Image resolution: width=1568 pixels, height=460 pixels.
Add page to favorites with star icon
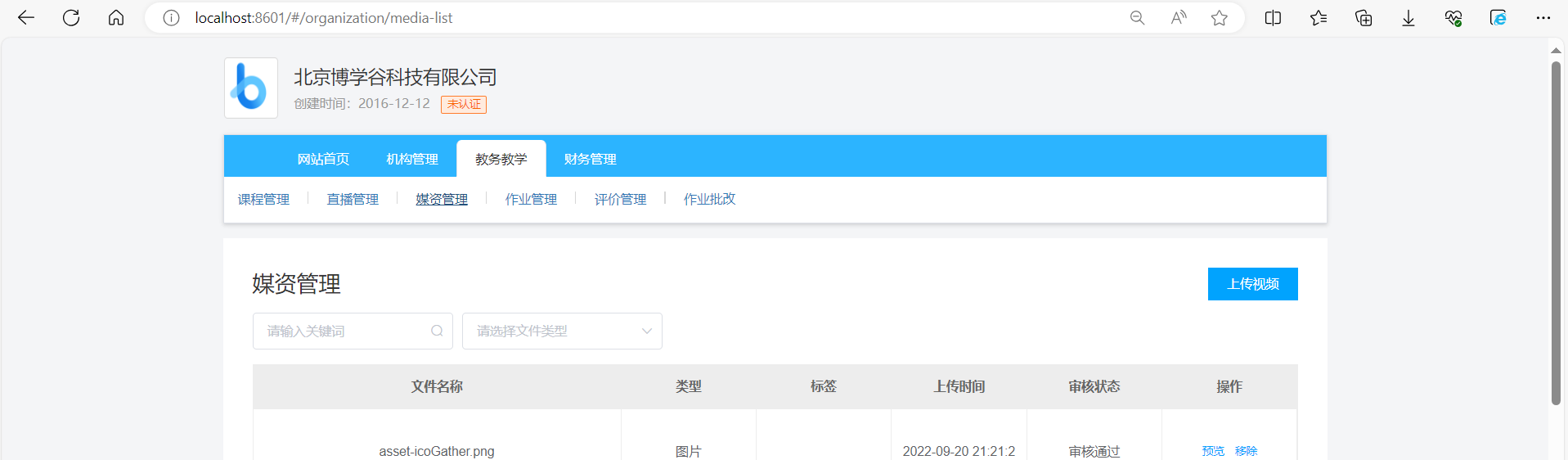(1220, 18)
